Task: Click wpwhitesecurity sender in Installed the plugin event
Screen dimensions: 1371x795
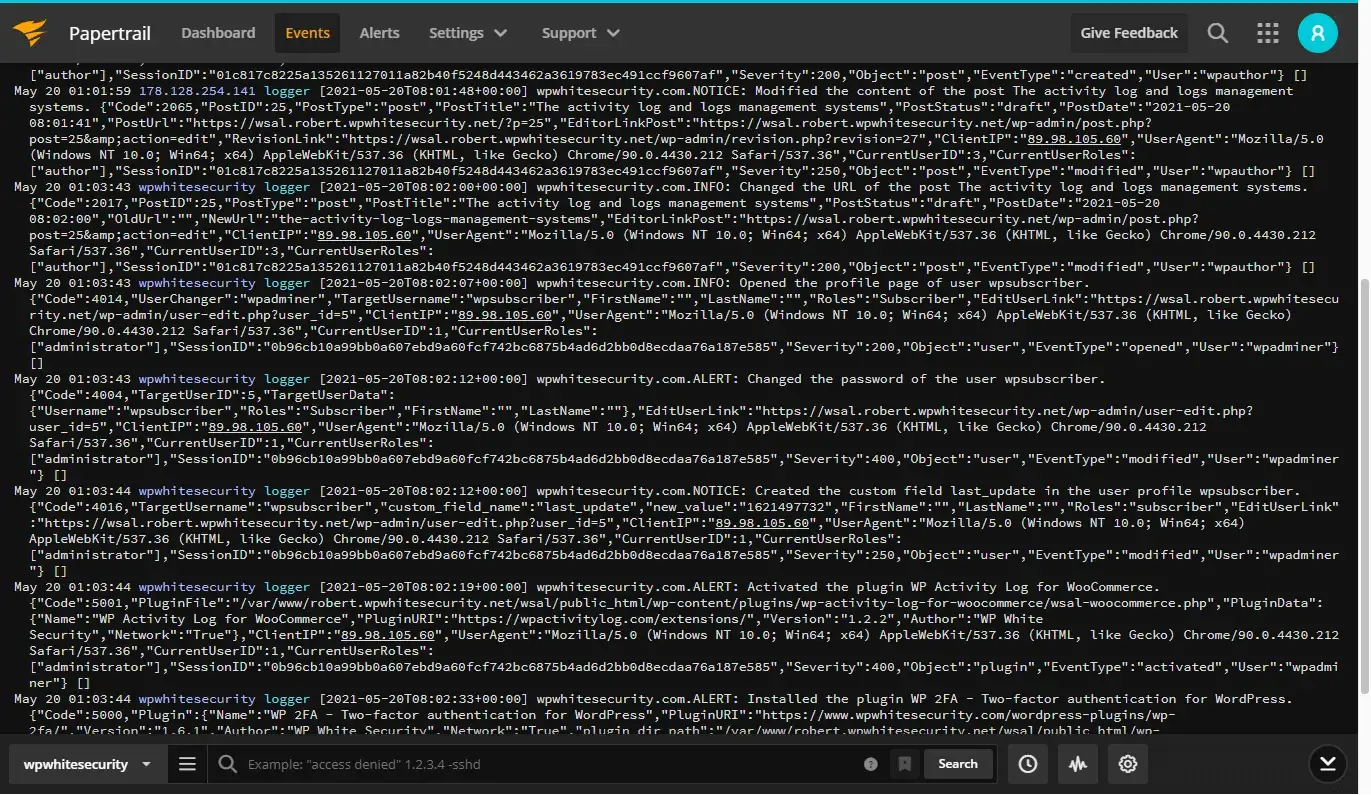Action: pos(197,699)
